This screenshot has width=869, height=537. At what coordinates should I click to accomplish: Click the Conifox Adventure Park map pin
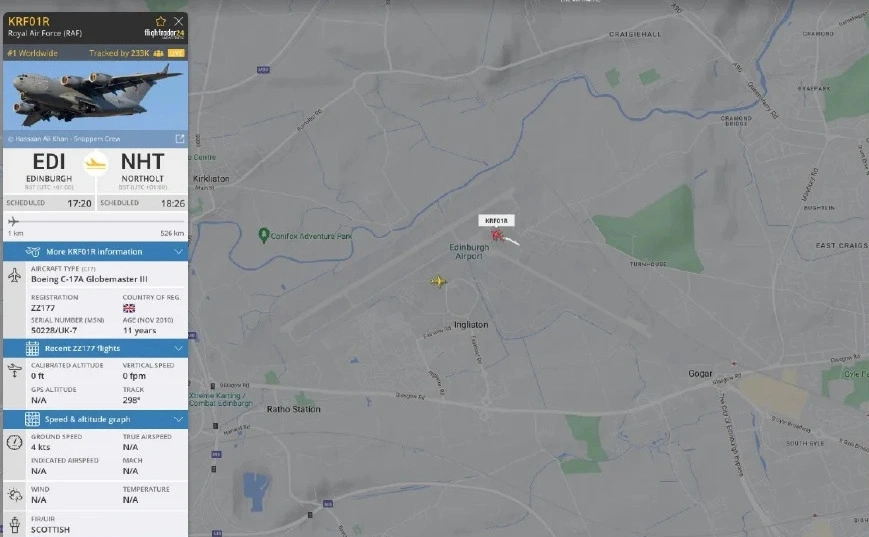tap(264, 235)
